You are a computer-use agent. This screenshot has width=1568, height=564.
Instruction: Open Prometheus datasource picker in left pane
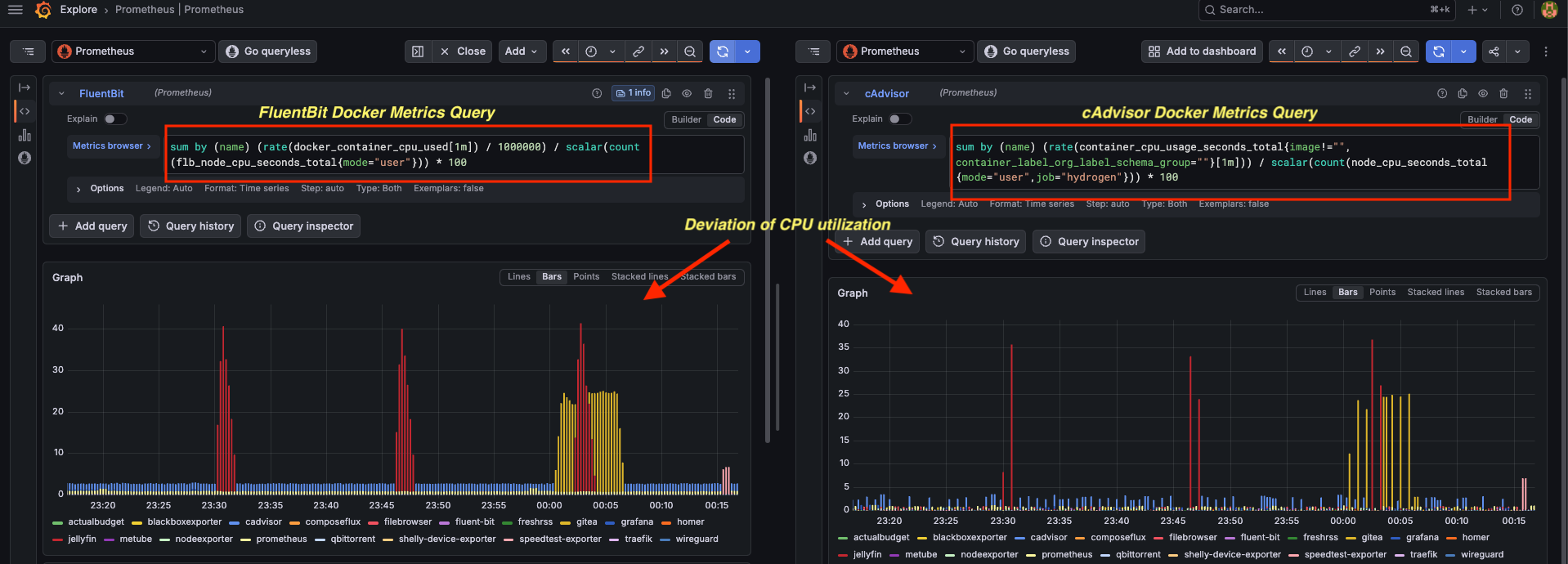click(x=133, y=51)
